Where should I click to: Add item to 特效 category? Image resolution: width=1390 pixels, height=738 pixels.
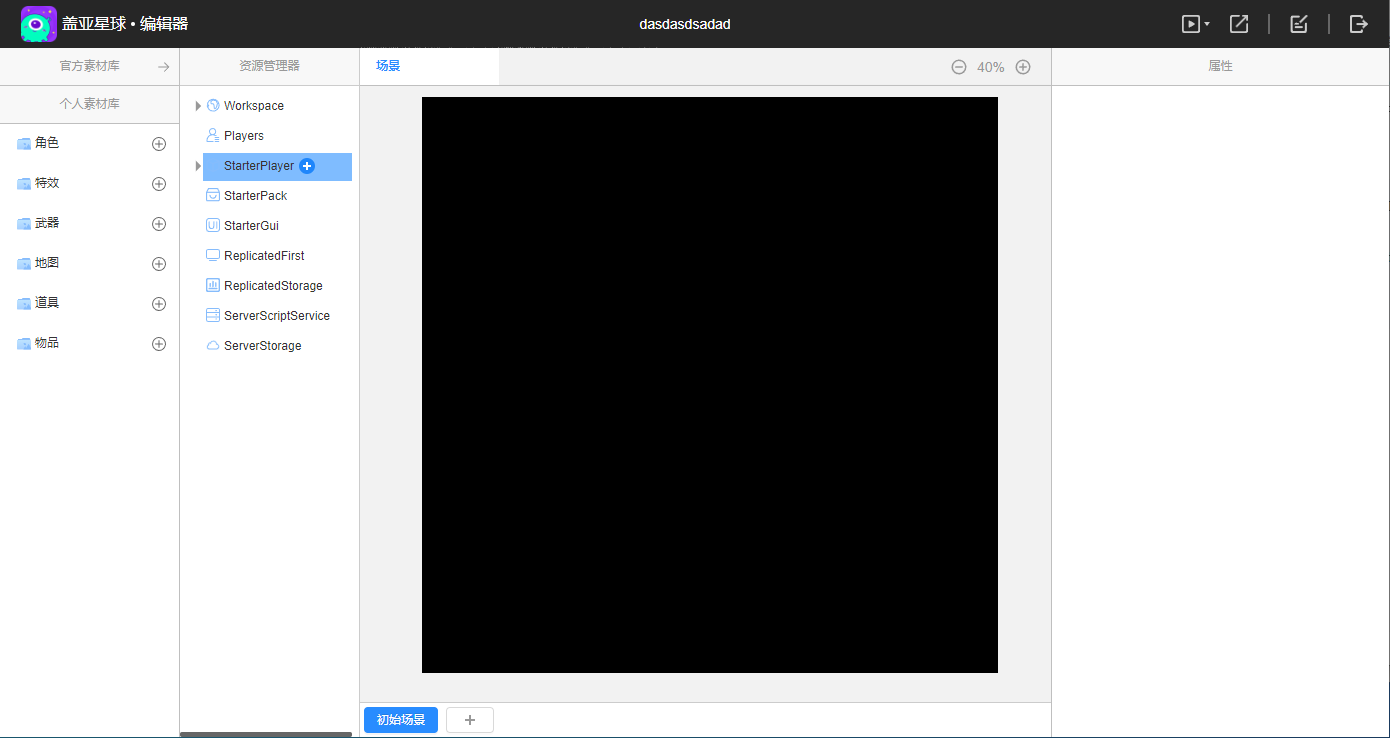[x=158, y=184]
